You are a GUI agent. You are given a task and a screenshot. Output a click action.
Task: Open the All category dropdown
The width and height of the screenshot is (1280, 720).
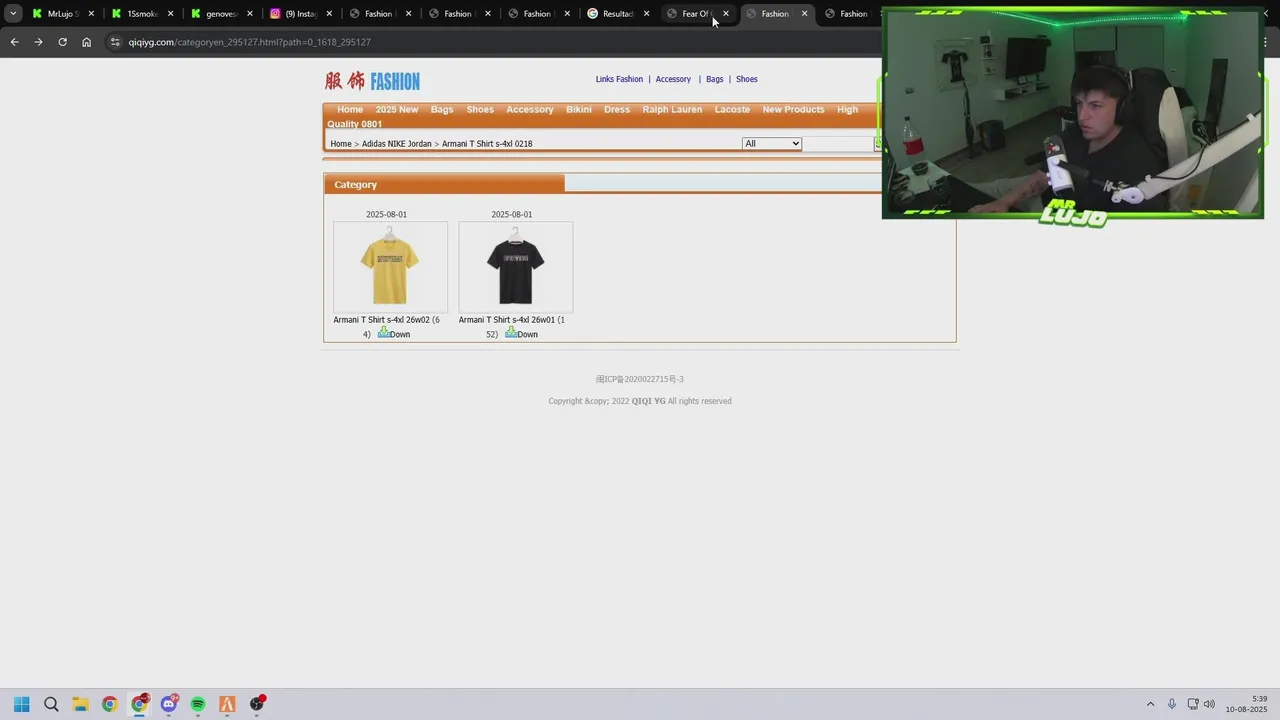(772, 144)
